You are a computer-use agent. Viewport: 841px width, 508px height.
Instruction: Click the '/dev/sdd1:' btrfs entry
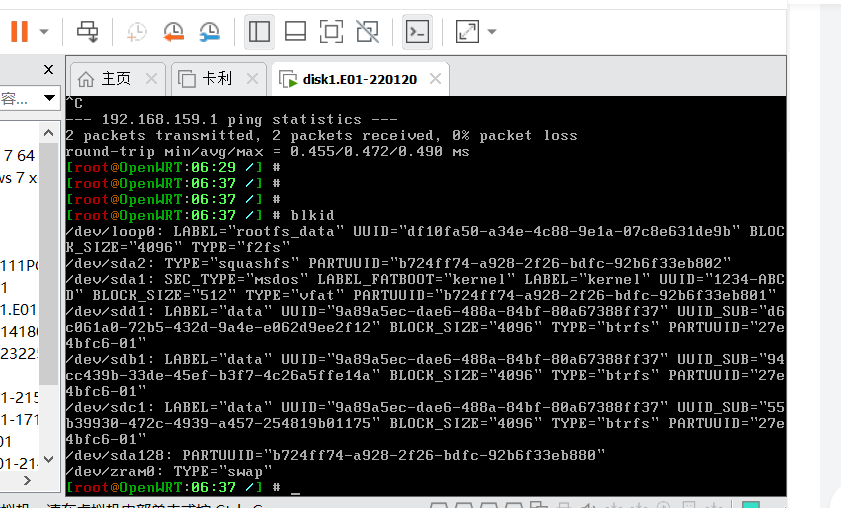click(x=425, y=327)
